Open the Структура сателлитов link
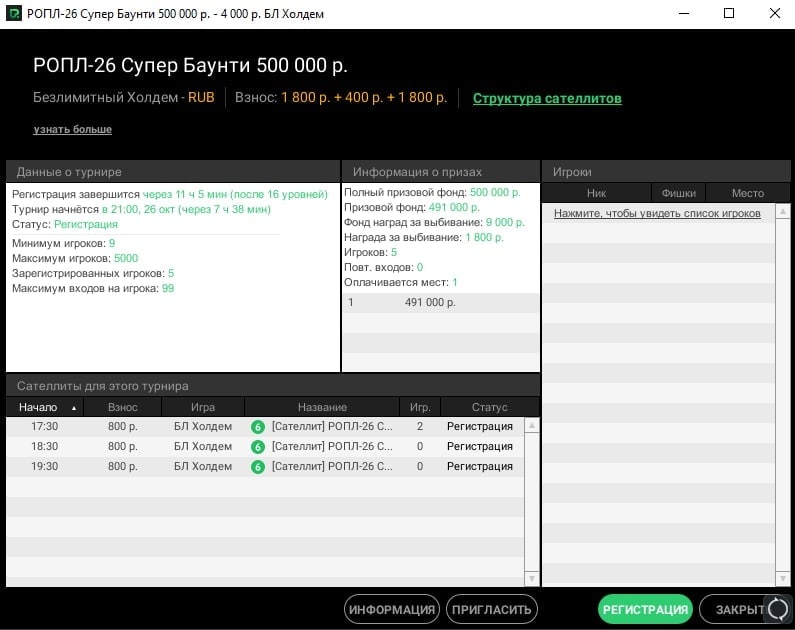The image size is (795, 630). pyautogui.click(x=547, y=98)
